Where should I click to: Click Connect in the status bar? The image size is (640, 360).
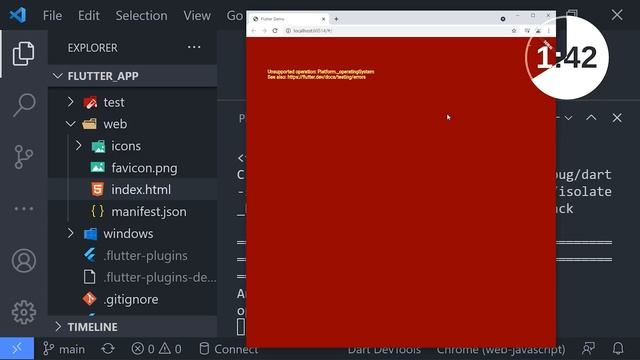pyautogui.click(x=229, y=349)
